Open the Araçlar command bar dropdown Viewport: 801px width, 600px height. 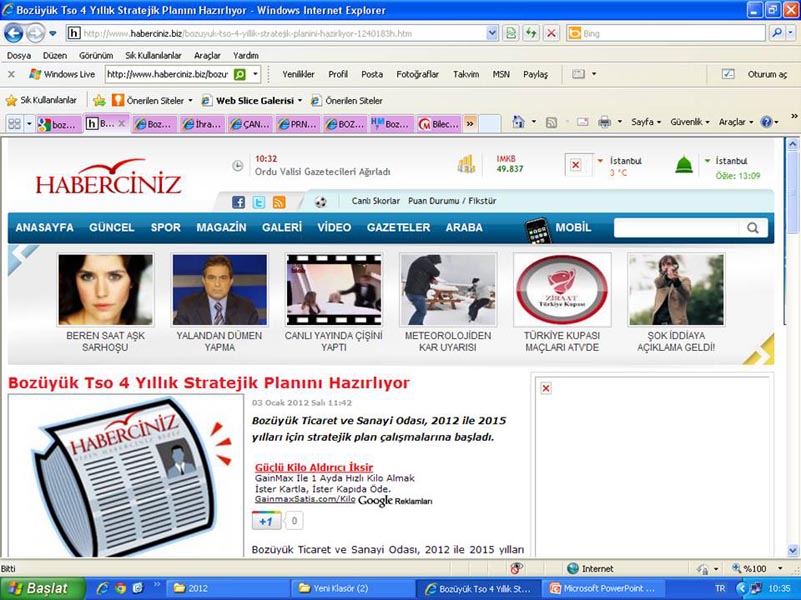tap(736, 122)
